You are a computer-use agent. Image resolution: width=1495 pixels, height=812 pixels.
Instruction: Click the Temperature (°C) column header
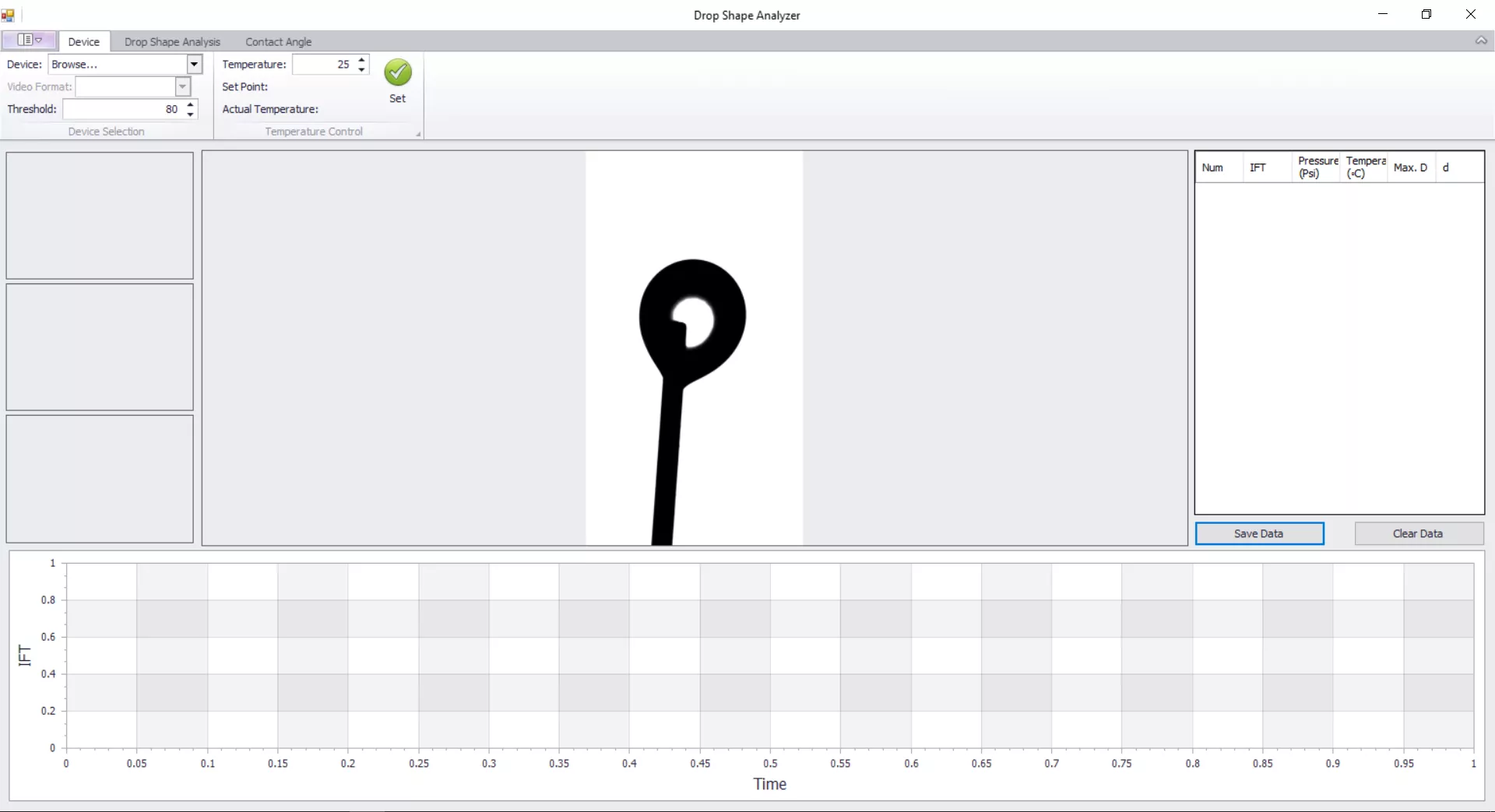coord(1364,167)
